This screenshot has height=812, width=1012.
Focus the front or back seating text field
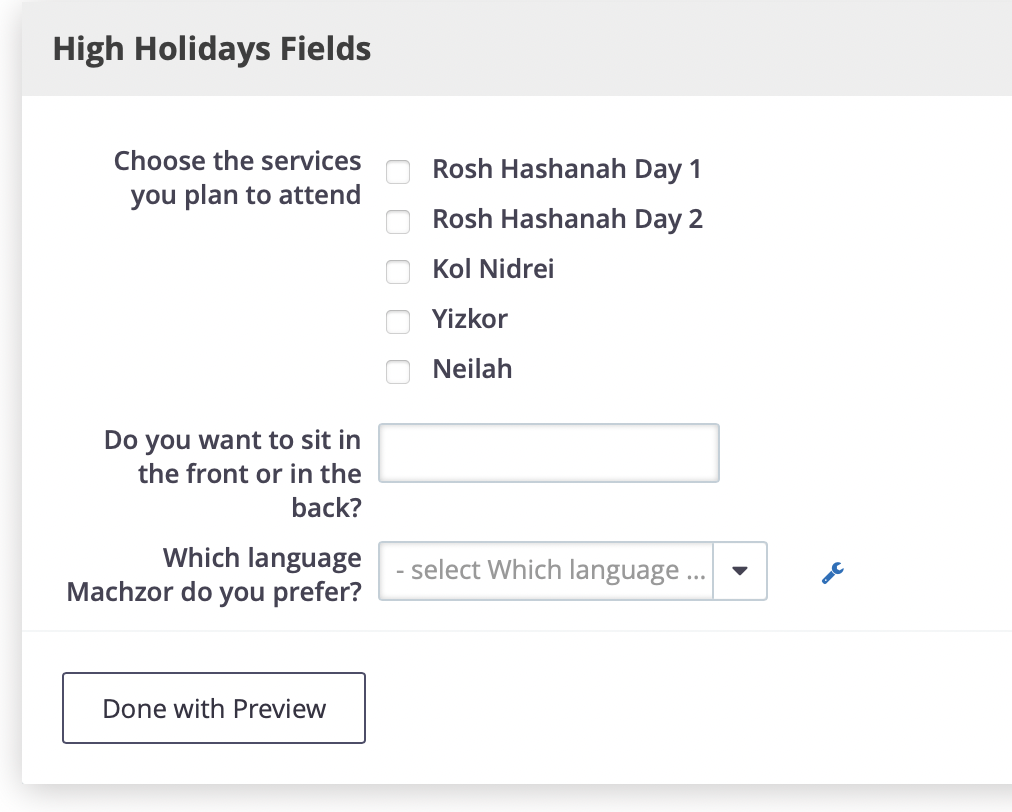coord(549,453)
